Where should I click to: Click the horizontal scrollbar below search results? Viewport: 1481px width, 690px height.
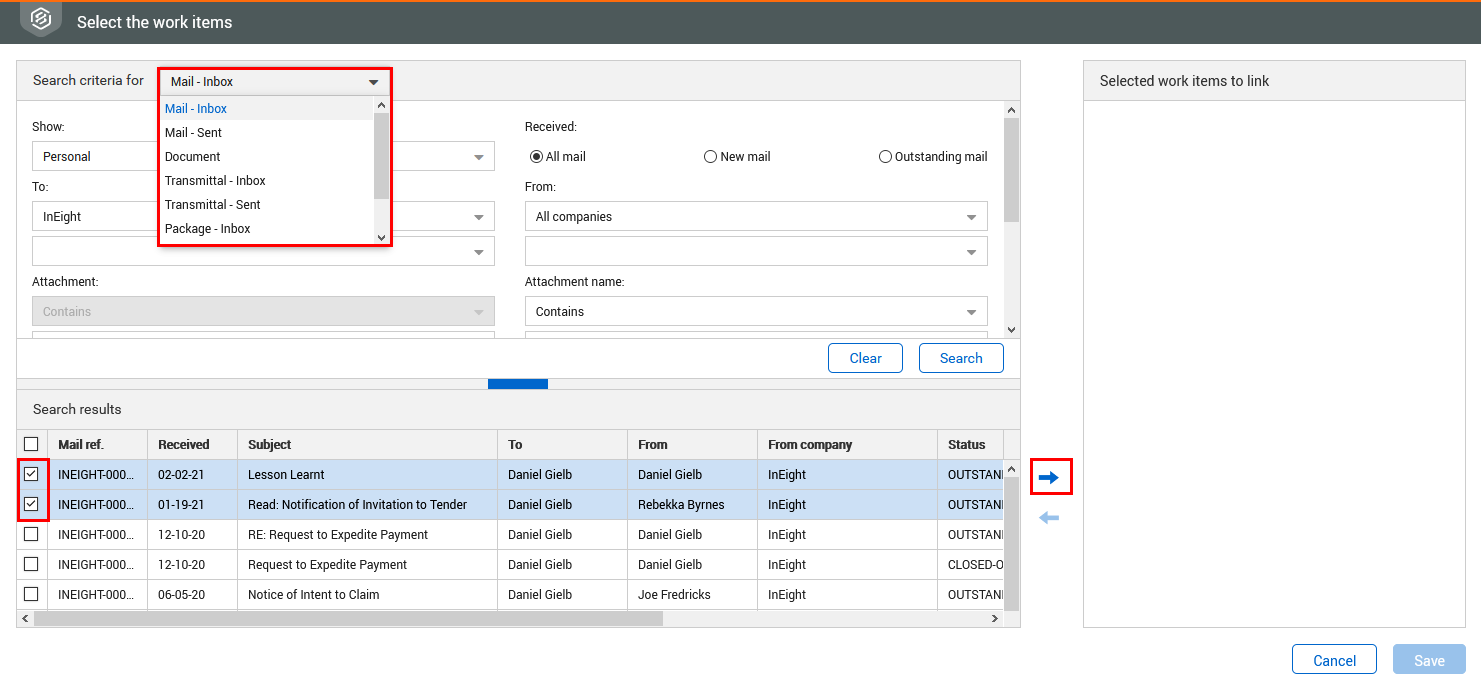350,618
